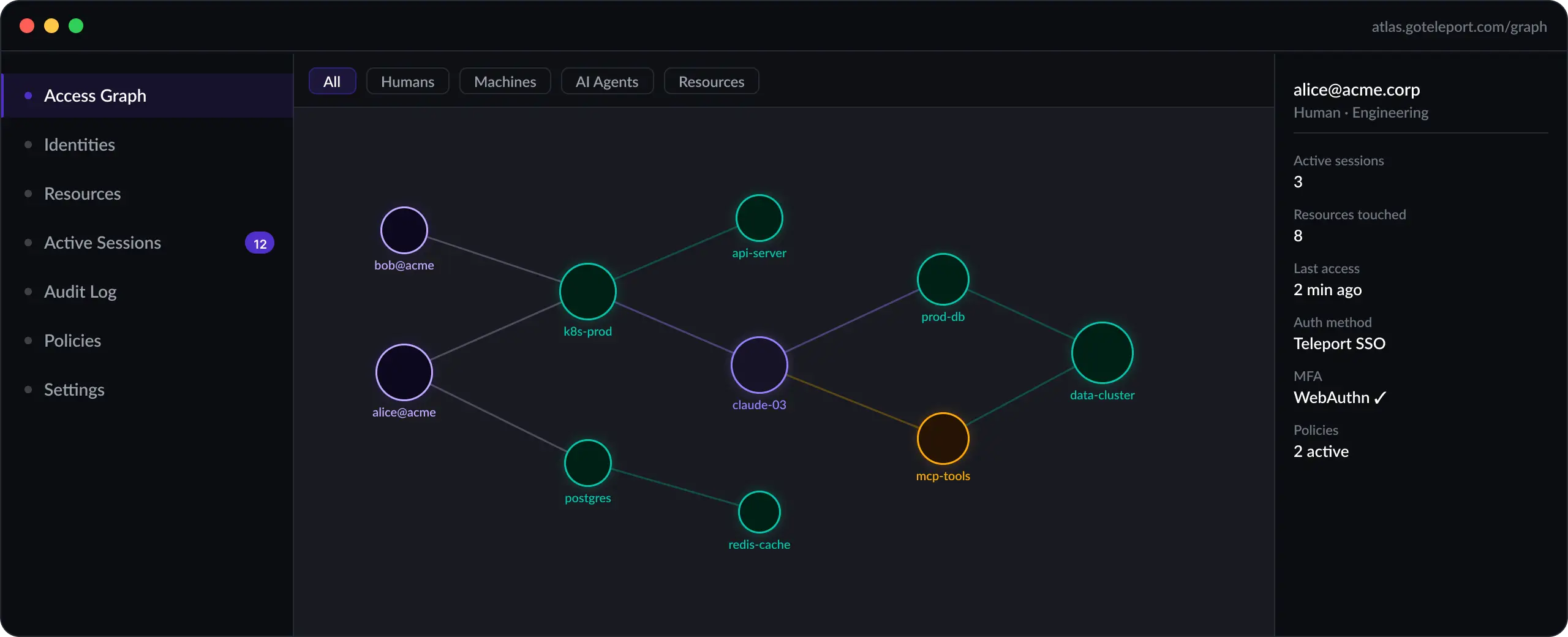This screenshot has height=637, width=1568.
Task: Click the 'WebAuthn ✓' MFA value
Action: tap(1340, 398)
